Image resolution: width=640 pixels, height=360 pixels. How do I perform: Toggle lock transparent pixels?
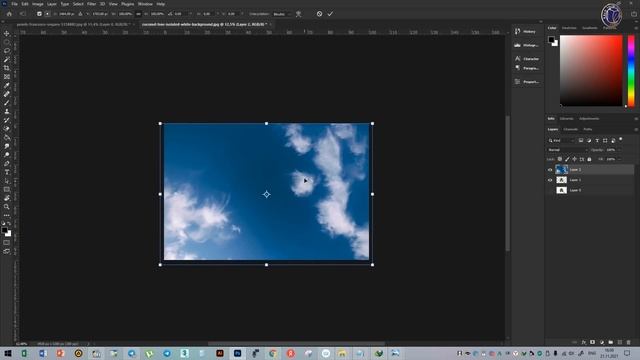coord(560,159)
